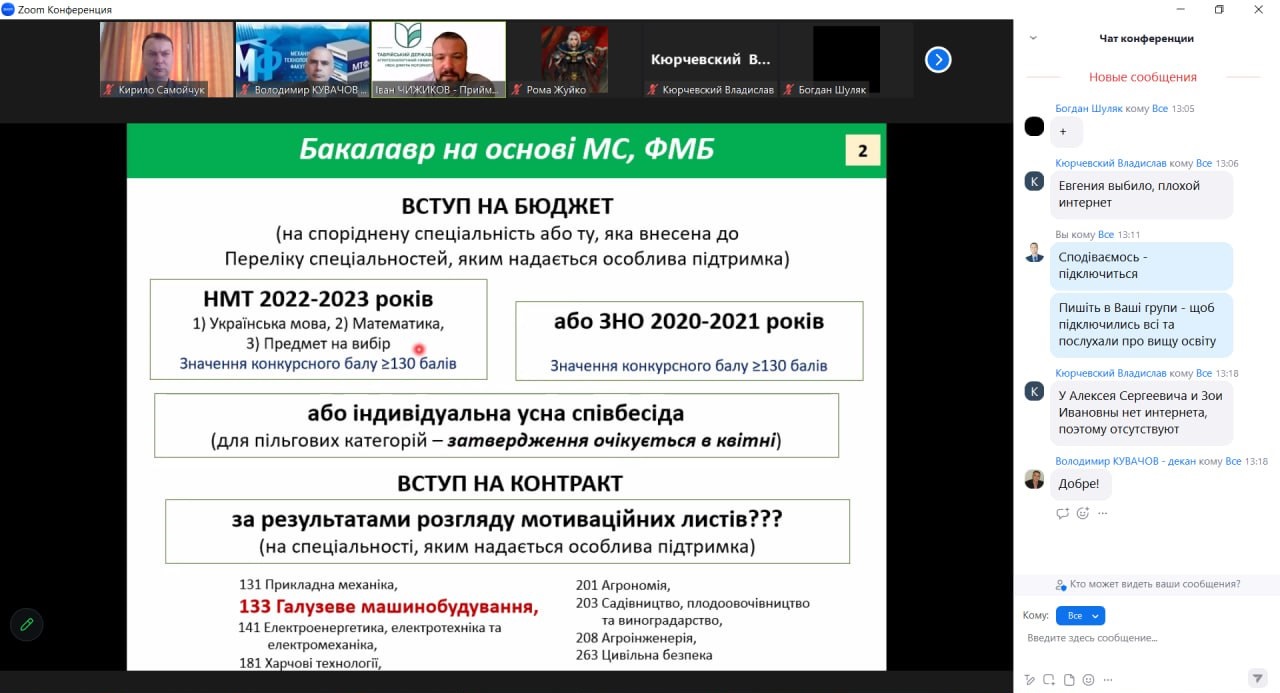Screen dimensions: 1280x693
Task: Select Іван ЧИЖИКОВ's video thumbnail
Action: coord(439,60)
